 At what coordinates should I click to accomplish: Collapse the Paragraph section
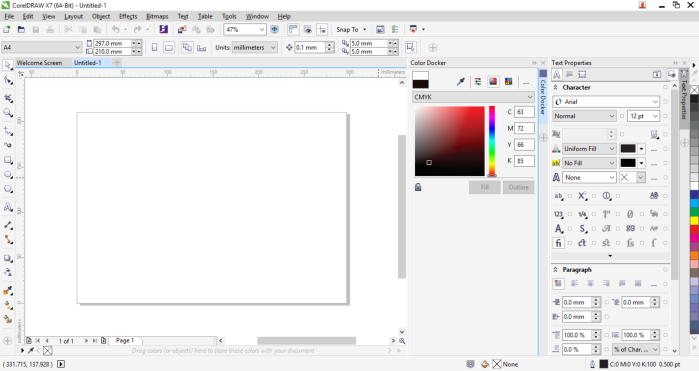pos(555,269)
